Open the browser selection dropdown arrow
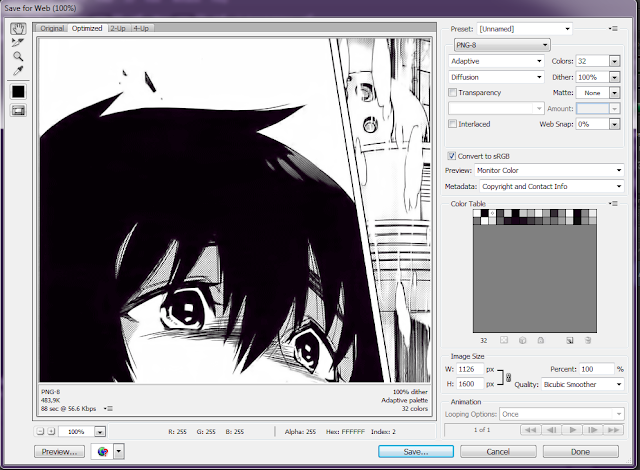The width and height of the screenshot is (640, 470). 119,452
